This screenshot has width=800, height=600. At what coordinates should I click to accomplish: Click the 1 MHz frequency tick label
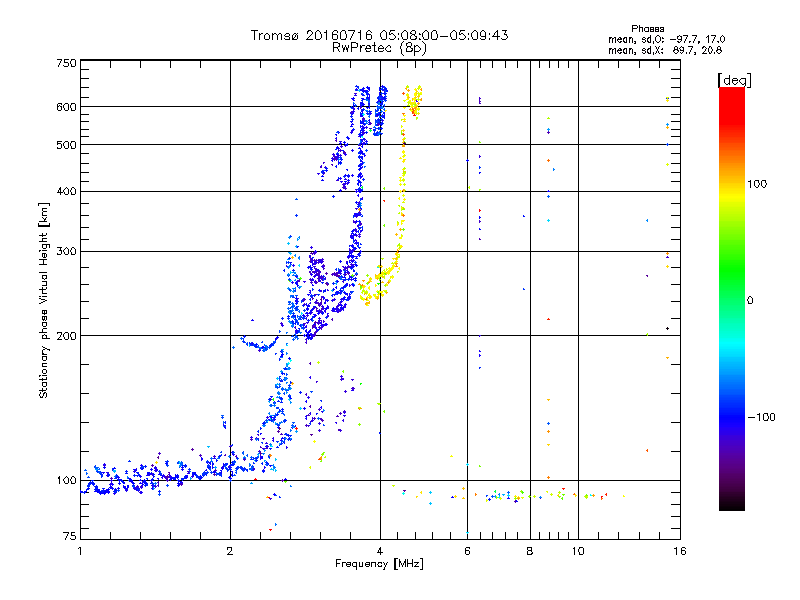pos(80,551)
